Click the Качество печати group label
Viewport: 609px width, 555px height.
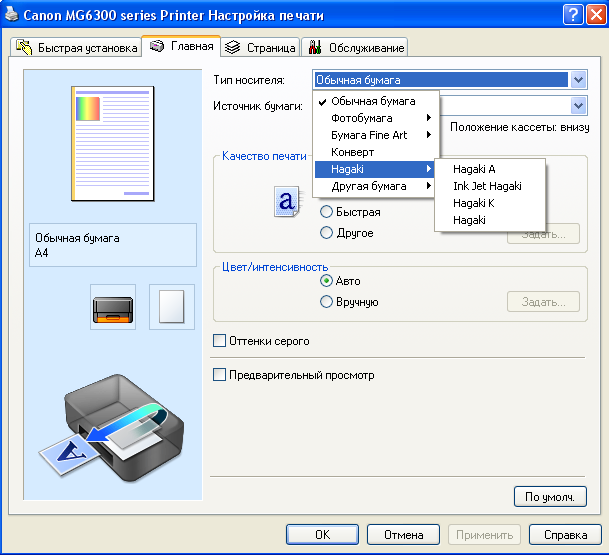(264, 156)
